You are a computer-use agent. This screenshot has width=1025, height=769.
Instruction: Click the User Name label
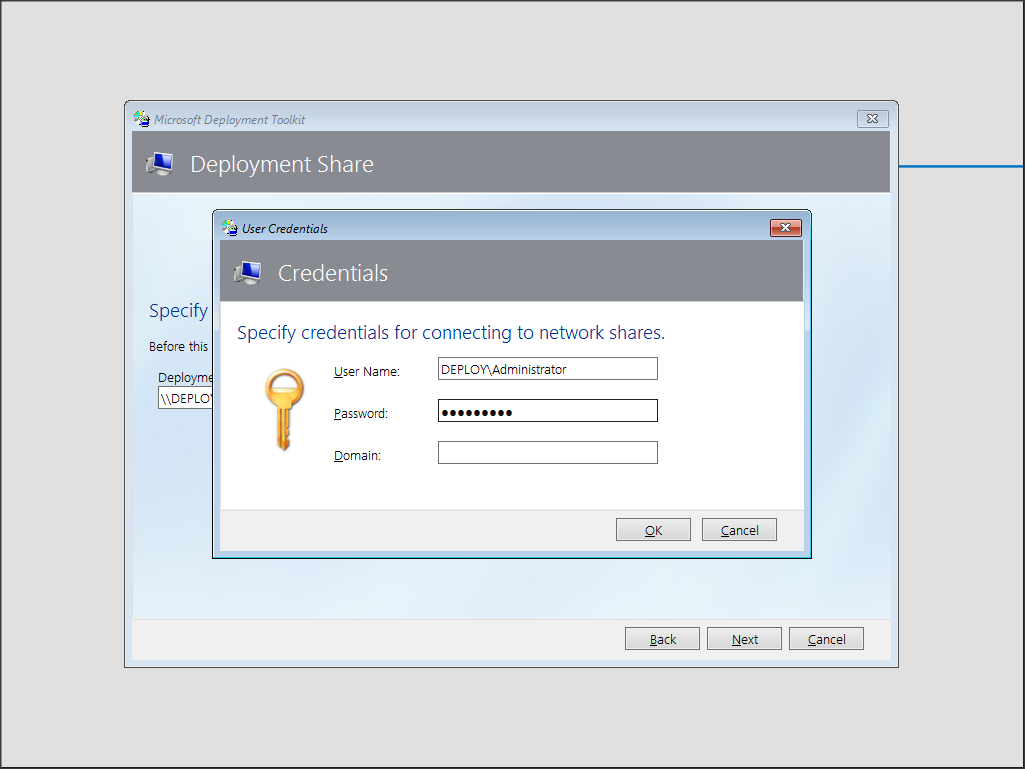[366, 372]
